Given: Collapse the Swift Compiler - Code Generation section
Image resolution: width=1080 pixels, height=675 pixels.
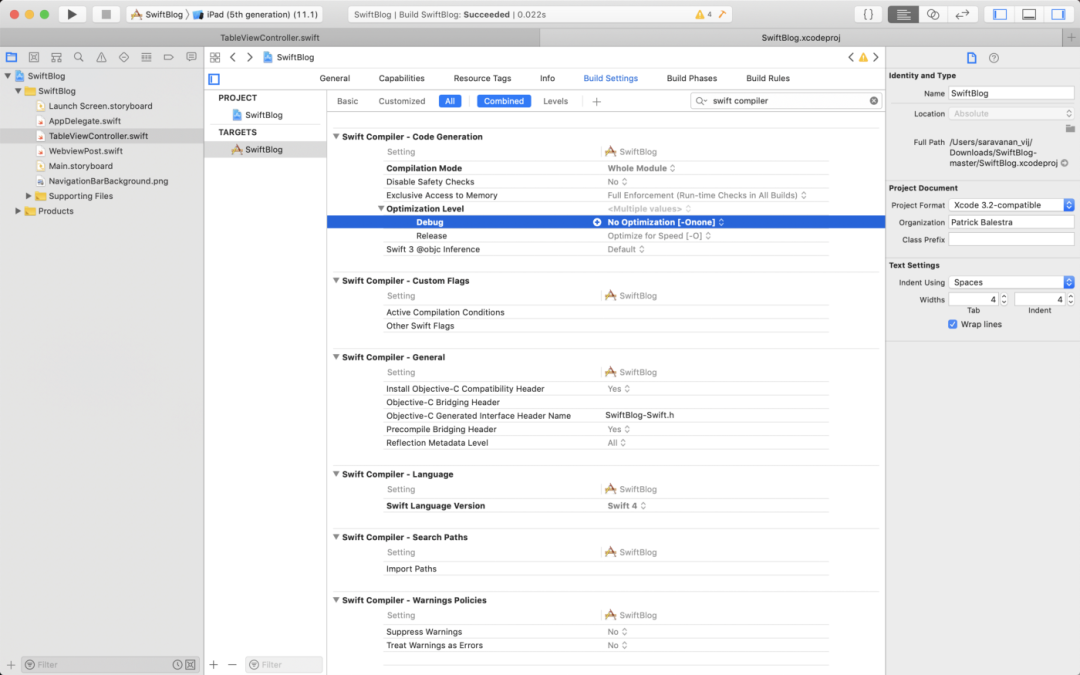Looking at the screenshot, I should click(336, 136).
